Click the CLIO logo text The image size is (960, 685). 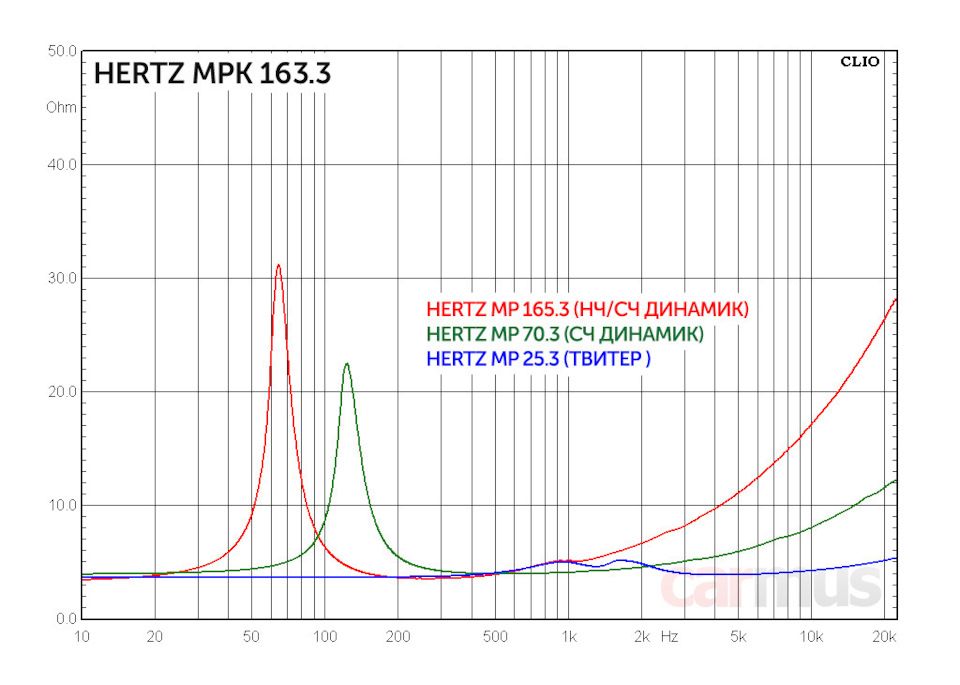(x=860, y=62)
